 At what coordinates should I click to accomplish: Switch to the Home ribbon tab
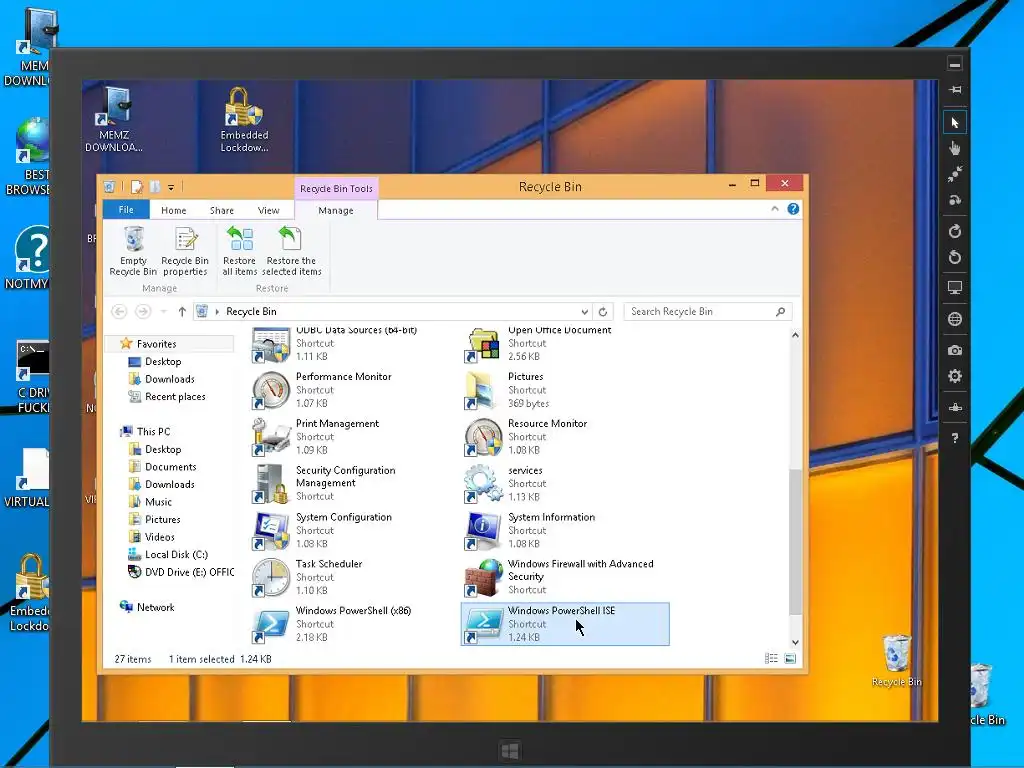[x=174, y=210]
